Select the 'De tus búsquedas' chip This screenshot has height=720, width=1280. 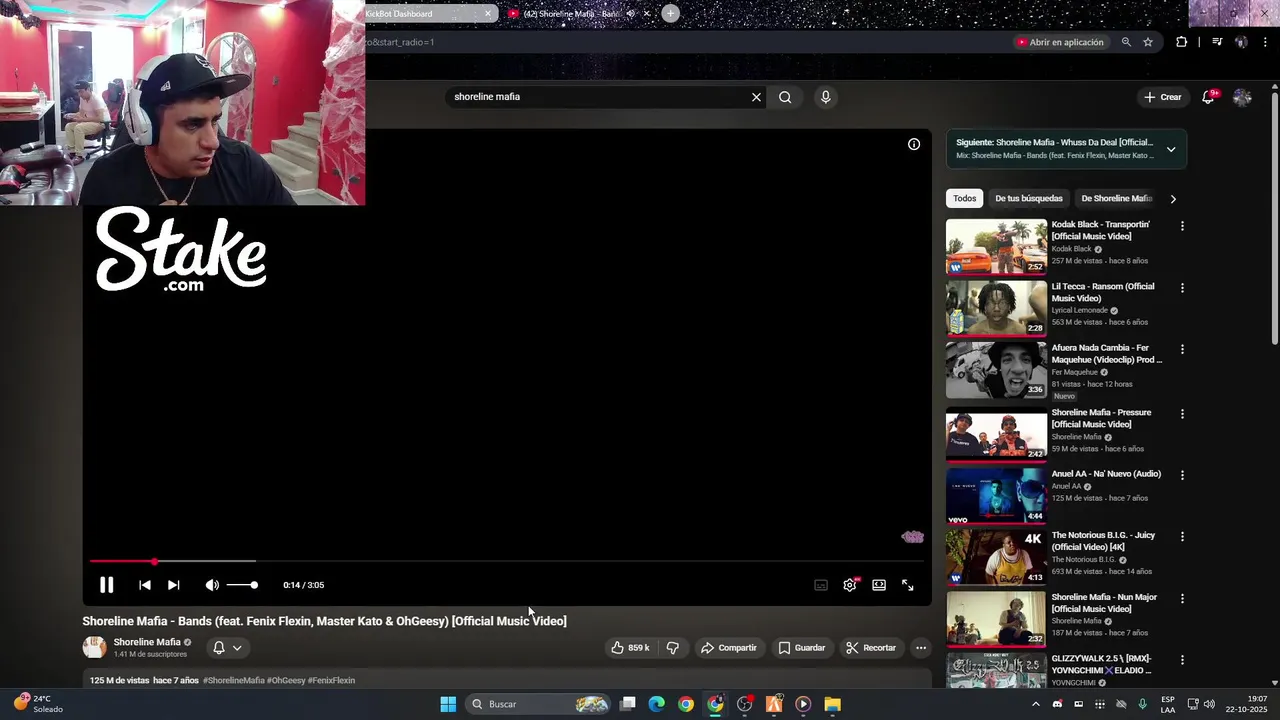(x=1029, y=198)
